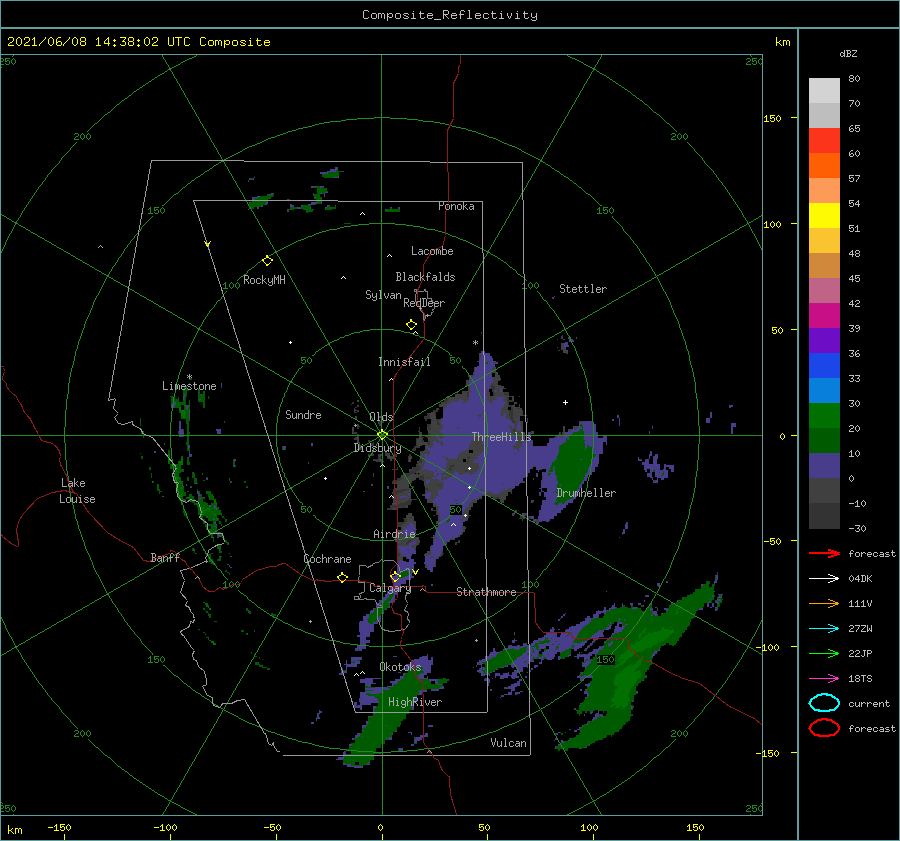Screen dimensions: 900x841
Task: Click the ThreeHills label
Action: [x=501, y=437]
